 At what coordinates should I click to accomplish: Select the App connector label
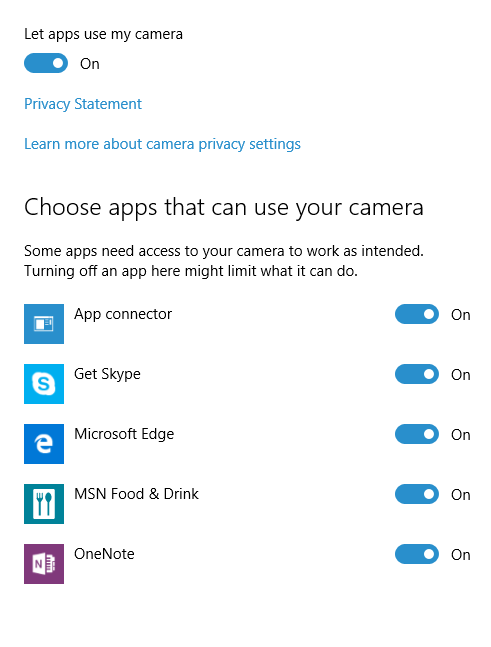(123, 314)
